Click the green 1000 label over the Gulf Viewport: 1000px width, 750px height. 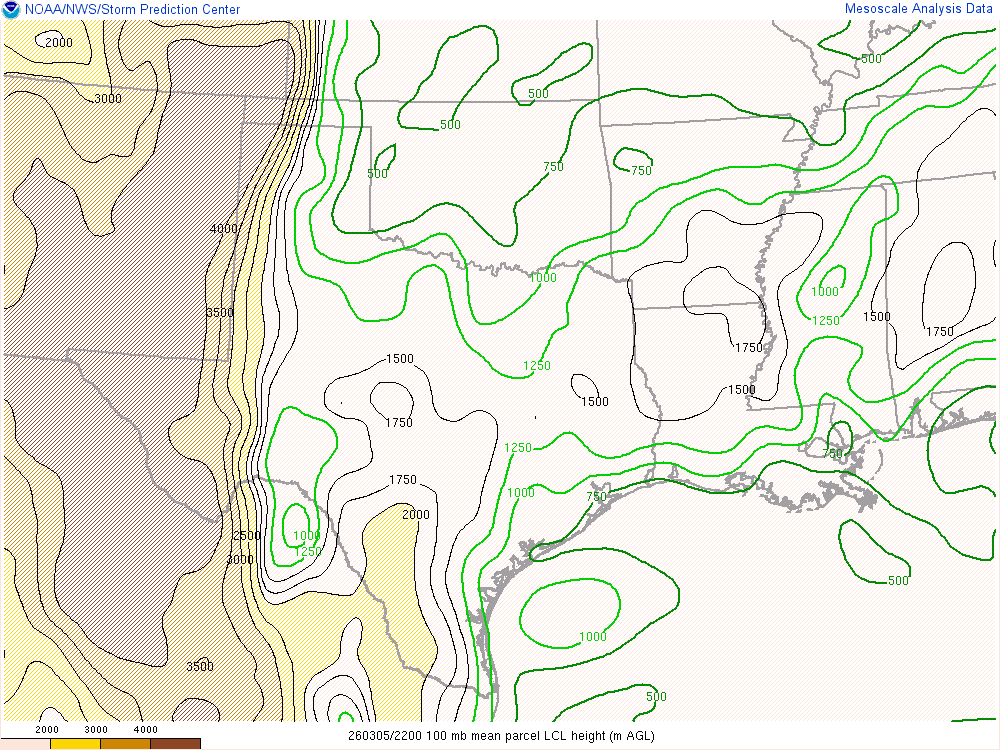tap(593, 637)
